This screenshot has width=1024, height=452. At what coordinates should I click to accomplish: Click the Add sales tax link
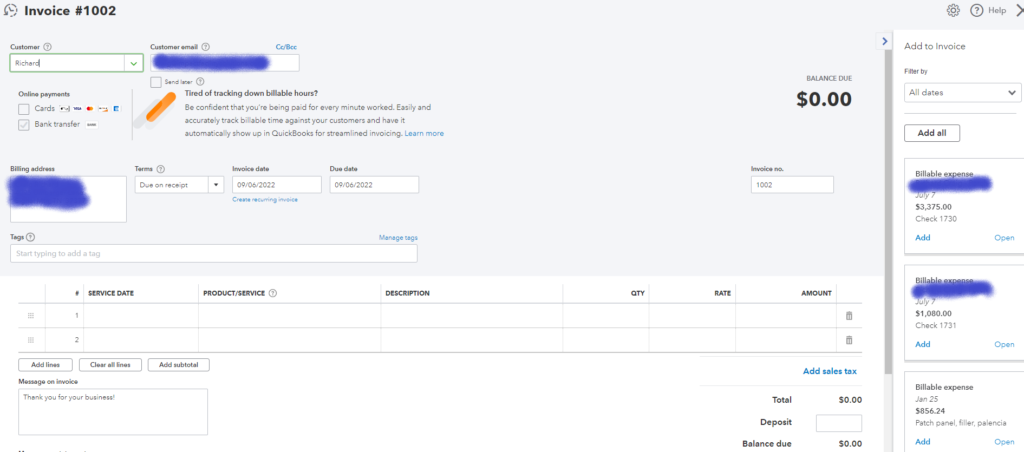[829, 371]
